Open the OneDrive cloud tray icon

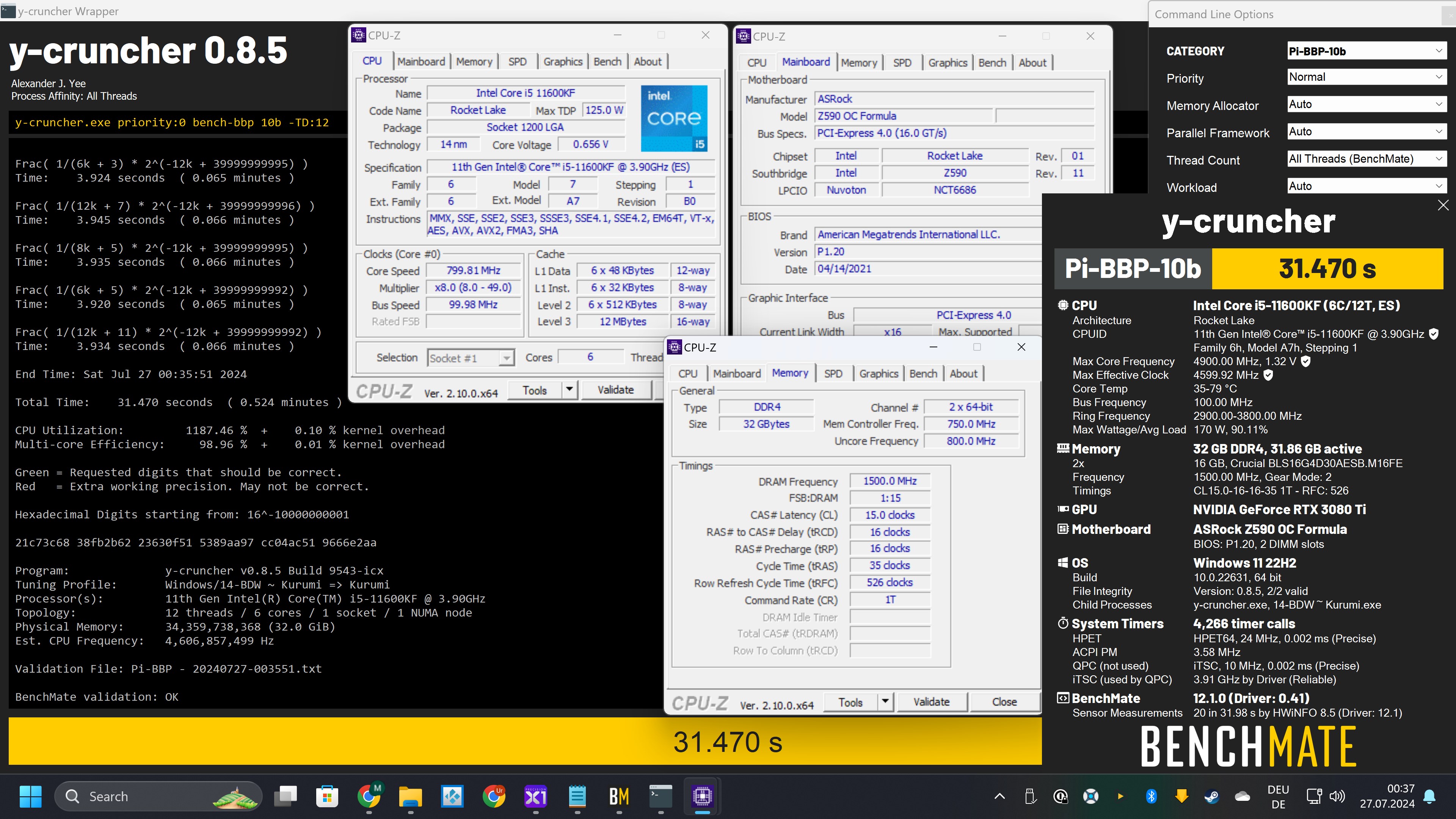pos(1242,796)
